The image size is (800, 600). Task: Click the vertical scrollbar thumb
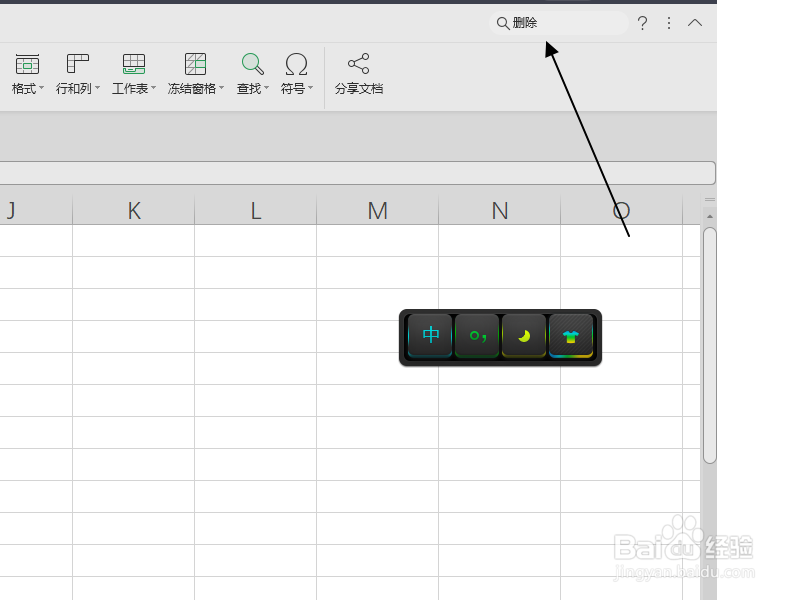click(709, 345)
